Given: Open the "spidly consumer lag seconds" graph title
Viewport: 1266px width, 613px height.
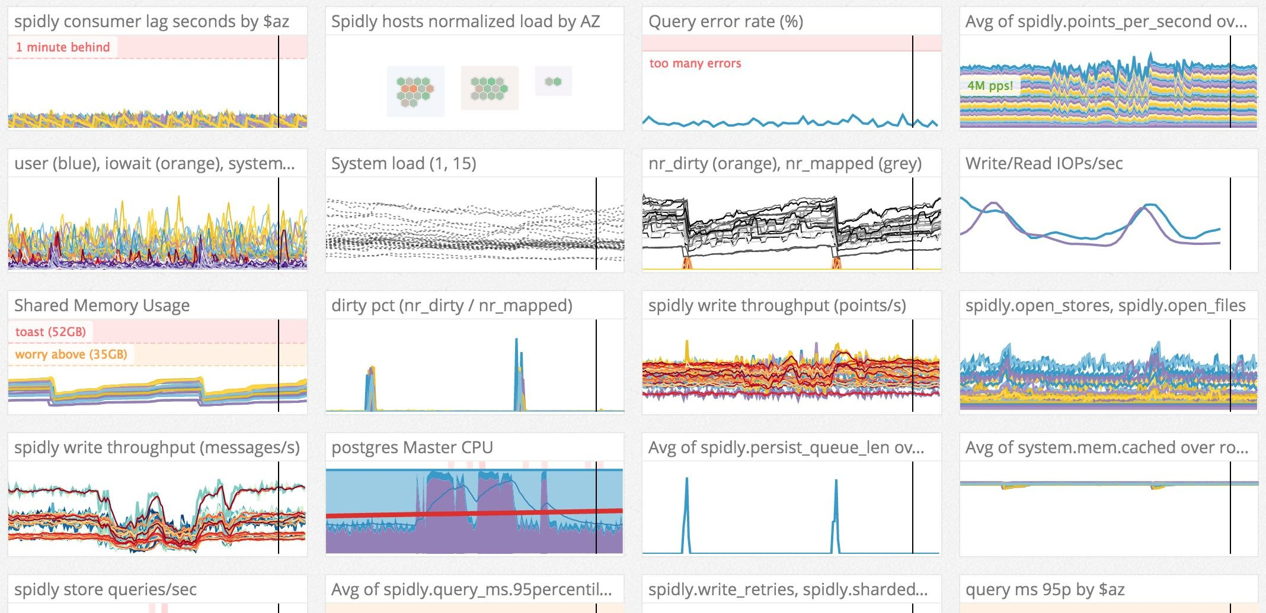Looking at the screenshot, I should pyautogui.click(x=151, y=21).
